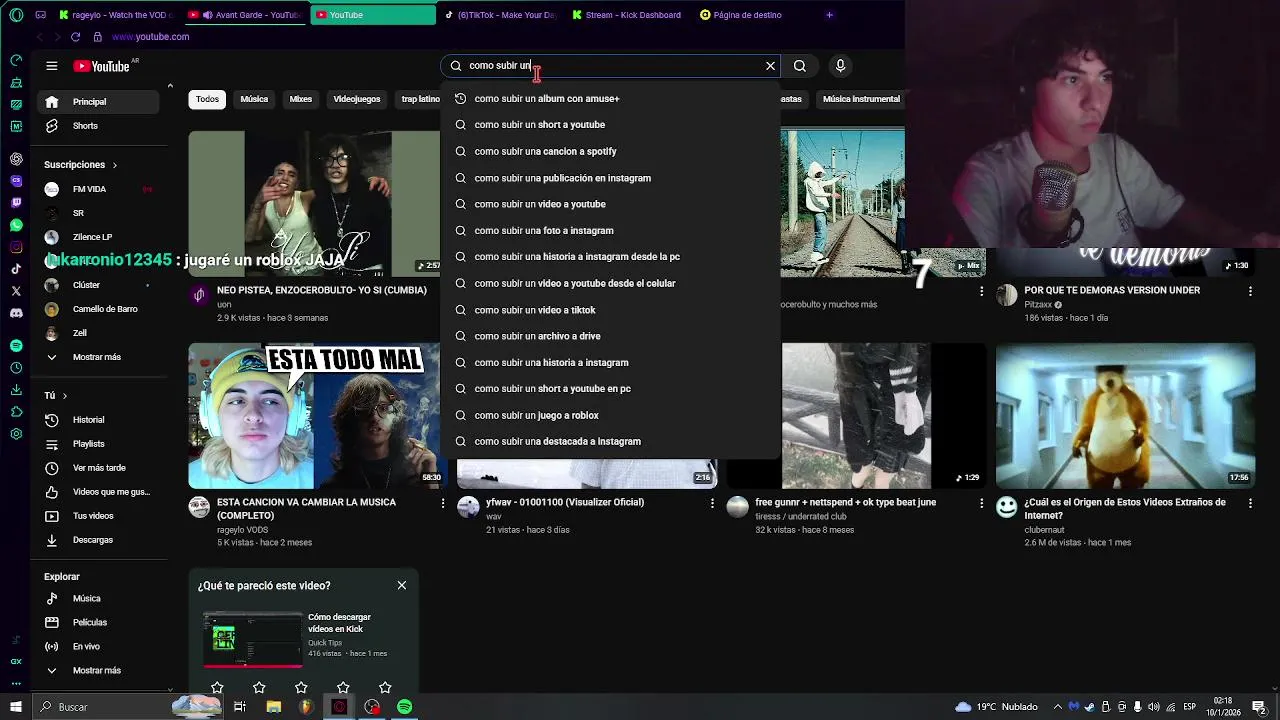Go to Shorts in YouTube sidebar

97,126
